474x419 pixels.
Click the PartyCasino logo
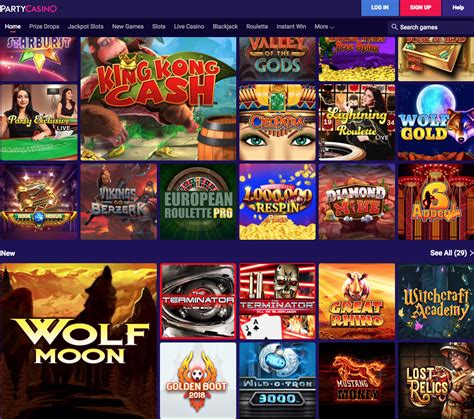click(x=28, y=8)
